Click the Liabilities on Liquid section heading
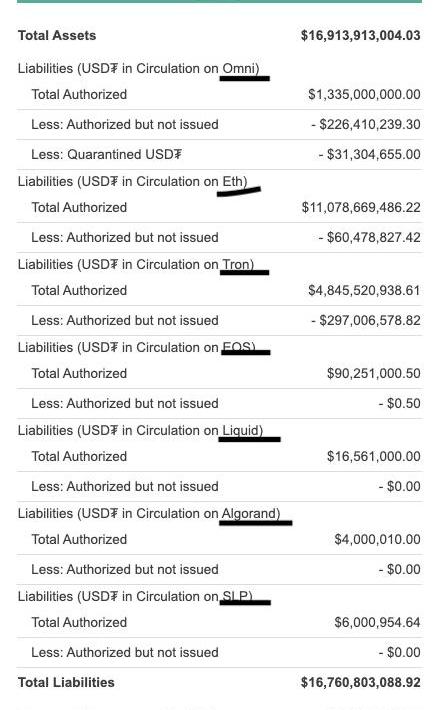The height and width of the screenshot is (710, 442). pos(140,431)
